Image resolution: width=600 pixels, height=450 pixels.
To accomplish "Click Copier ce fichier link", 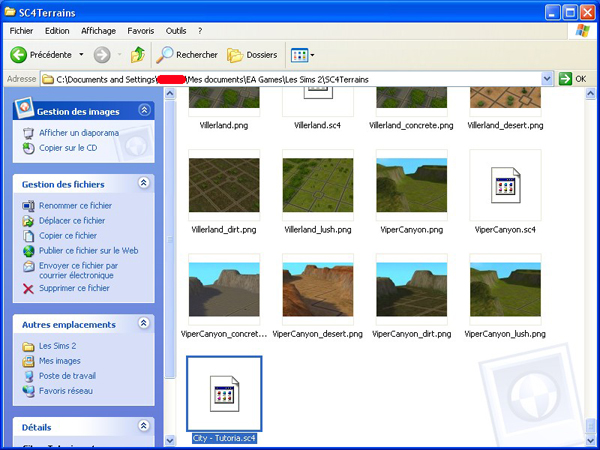I will click(x=68, y=235).
